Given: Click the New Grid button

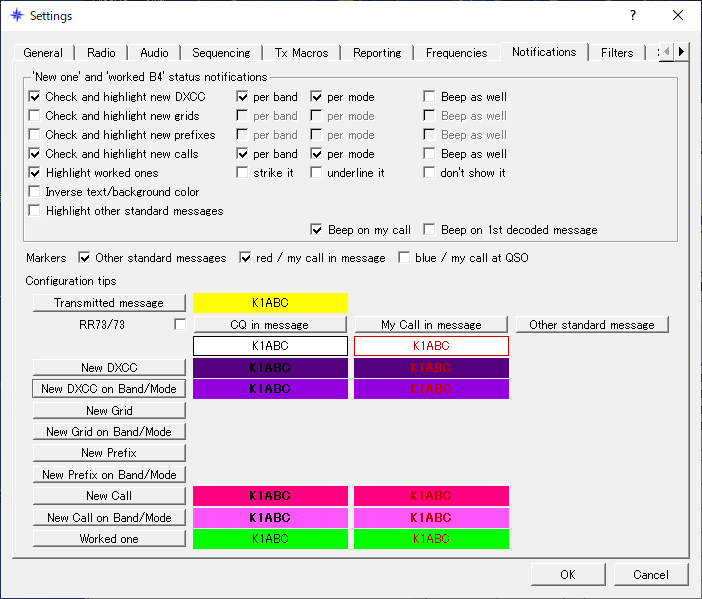Looking at the screenshot, I should [x=109, y=411].
